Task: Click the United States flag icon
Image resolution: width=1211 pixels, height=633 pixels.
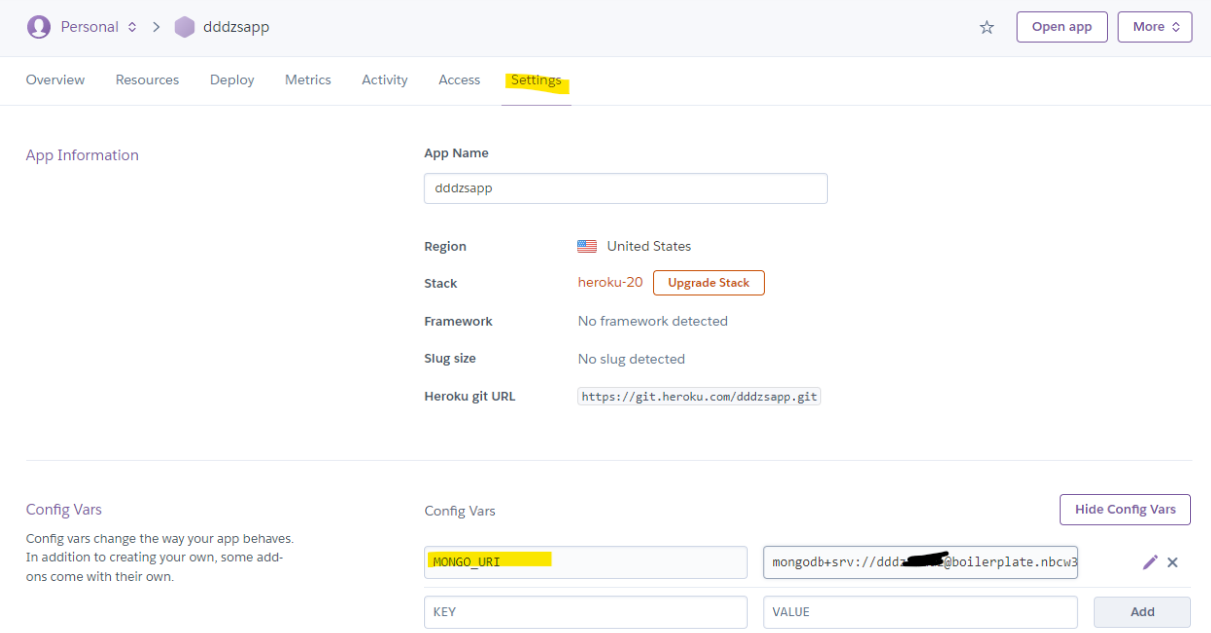Action: point(587,246)
